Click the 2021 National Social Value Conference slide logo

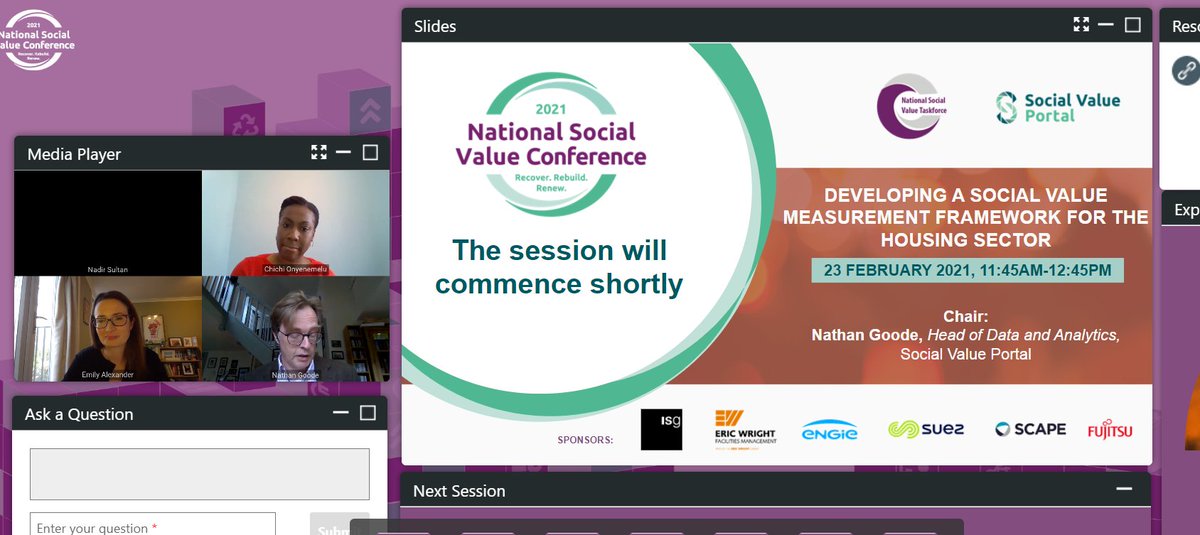click(551, 145)
